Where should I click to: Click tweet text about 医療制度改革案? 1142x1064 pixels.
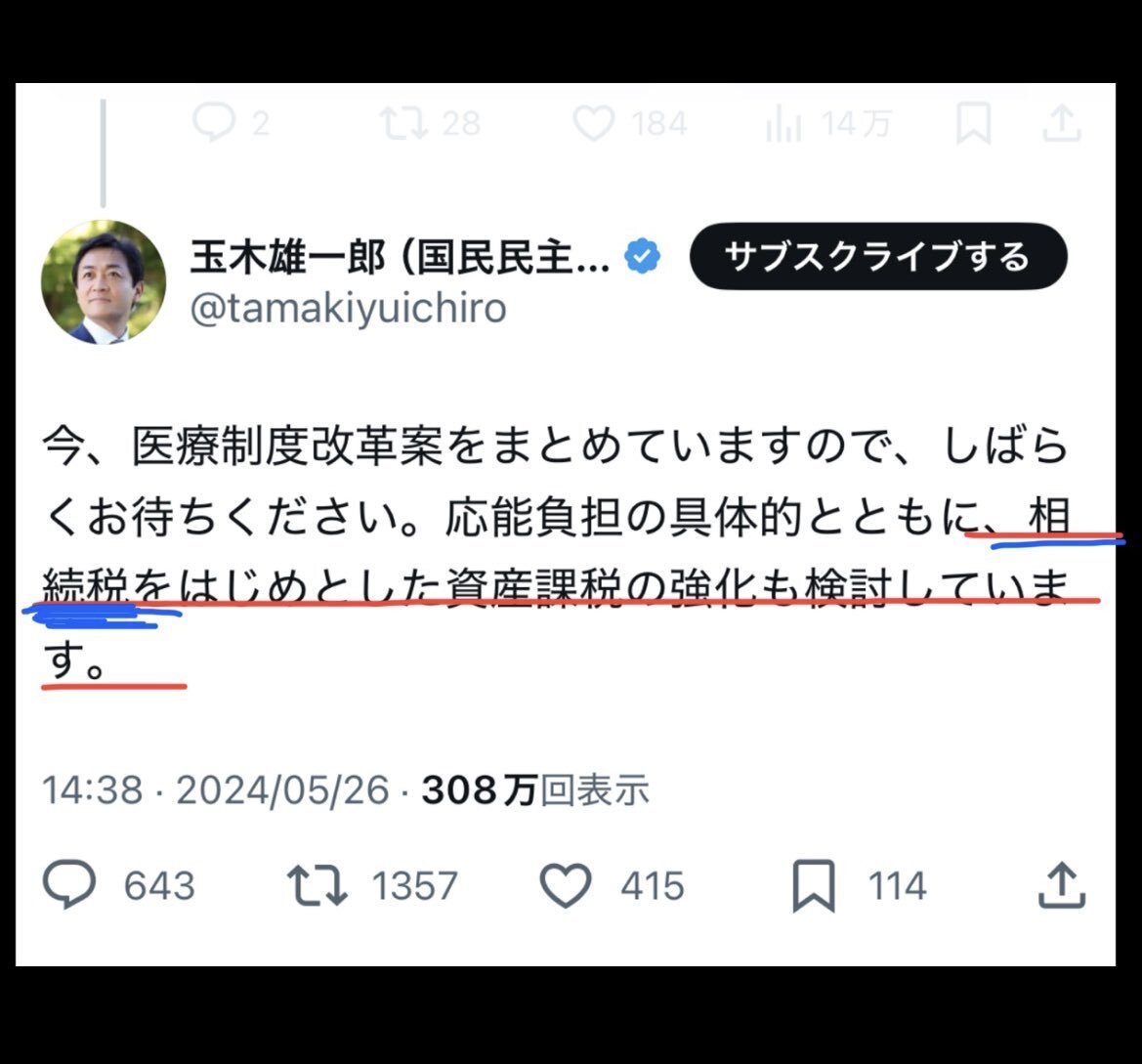[x=557, y=553]
